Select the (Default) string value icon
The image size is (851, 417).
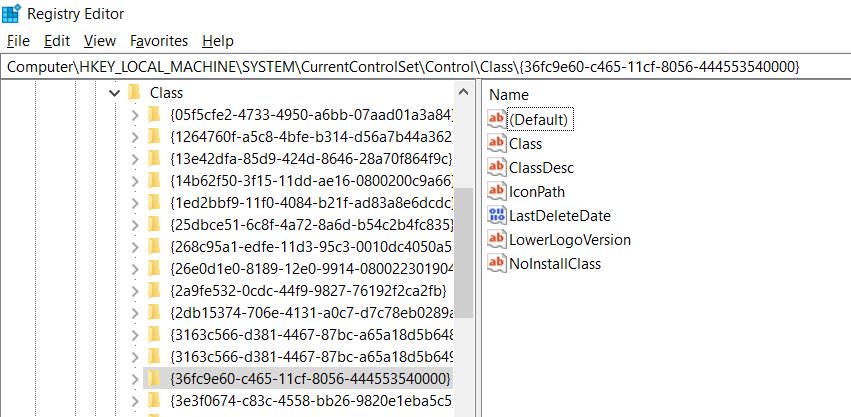(x=497, y=119)
